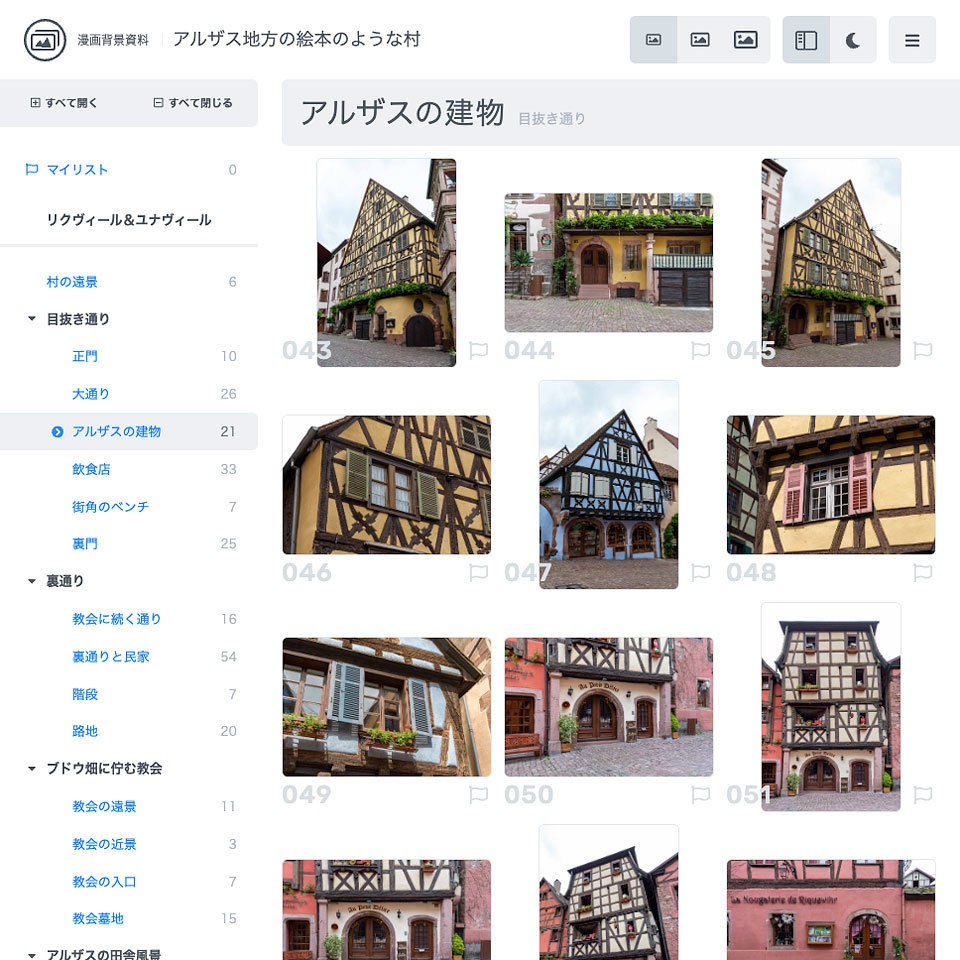
Task: Collapse the ブドウ畑に佇む教会 group
Action: click(x=31, y=768)
